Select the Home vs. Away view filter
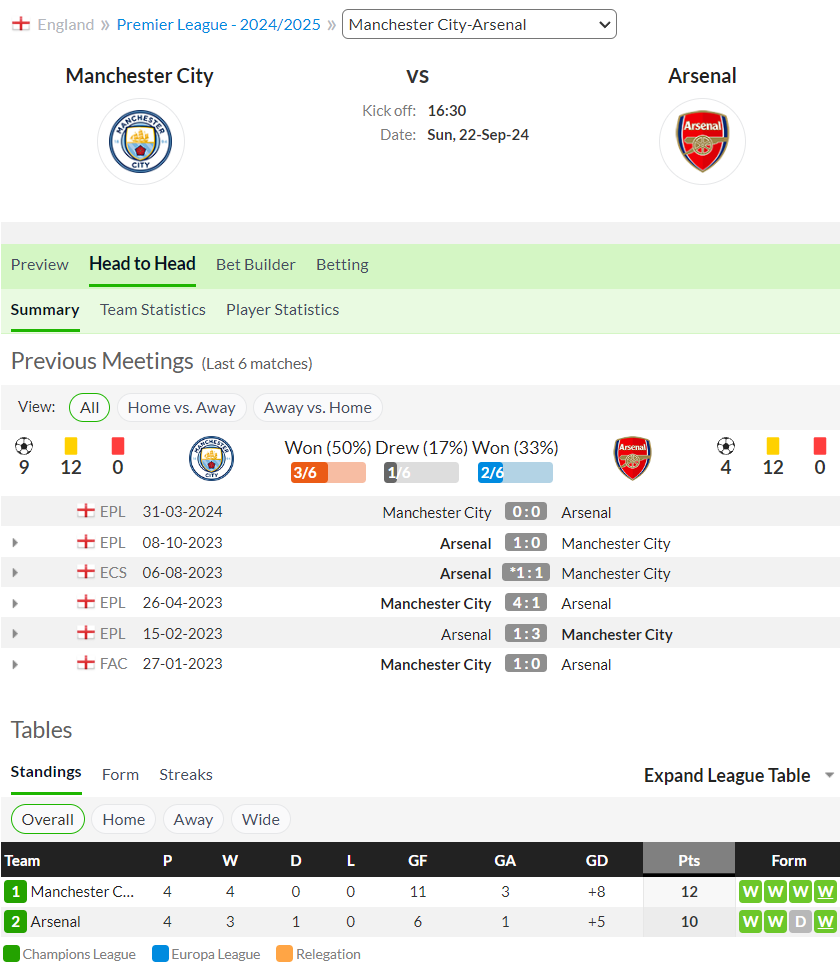This screenshot has width=840, height=975. pyautogui.click(x=182, y=408)
